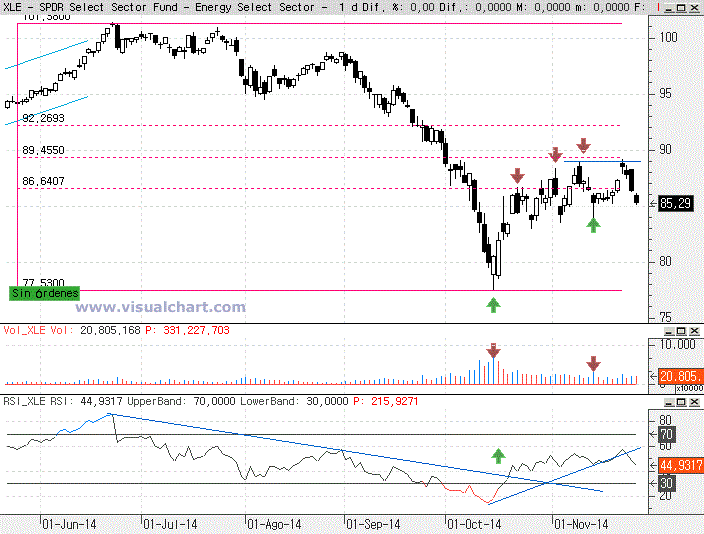Screen dimensions: 704x534
Task: Click the 01-Ago-14 date axis label
Action: click(x=274, y=524)
